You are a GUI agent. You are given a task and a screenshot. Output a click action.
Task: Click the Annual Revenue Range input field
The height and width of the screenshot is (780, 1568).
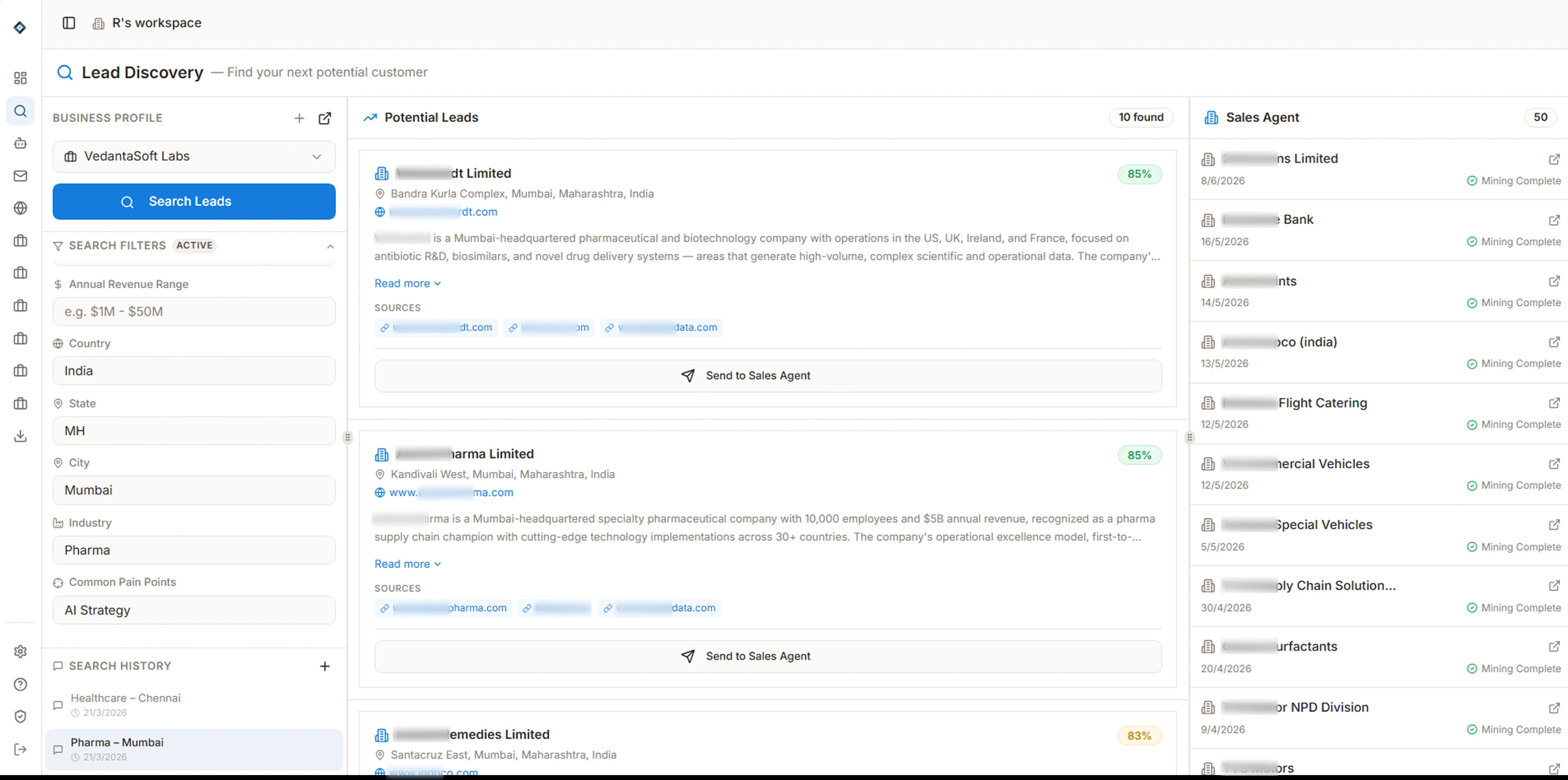(194, 311)
